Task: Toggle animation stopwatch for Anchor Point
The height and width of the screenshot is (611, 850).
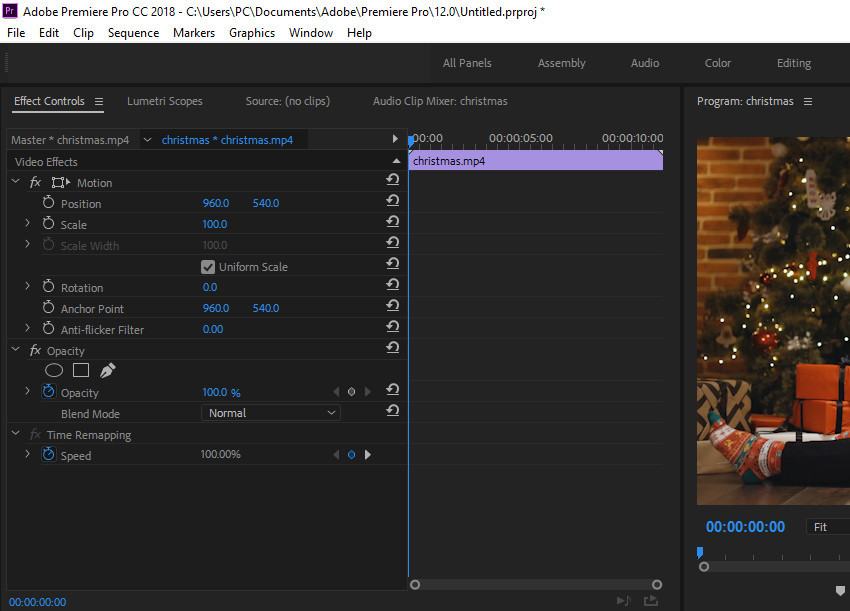Action: pyautogui.click(x=48, y=307)
